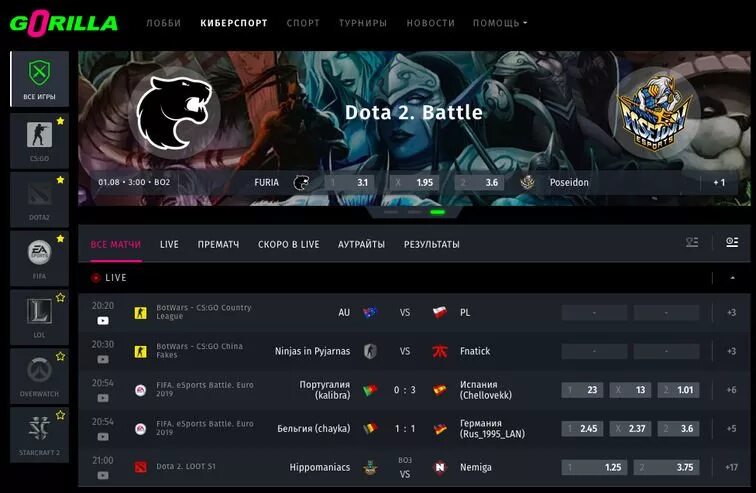Expand +17 markets for Hippomaniacs vs Nemiga
756x493 pixels.
pos(731,467)
